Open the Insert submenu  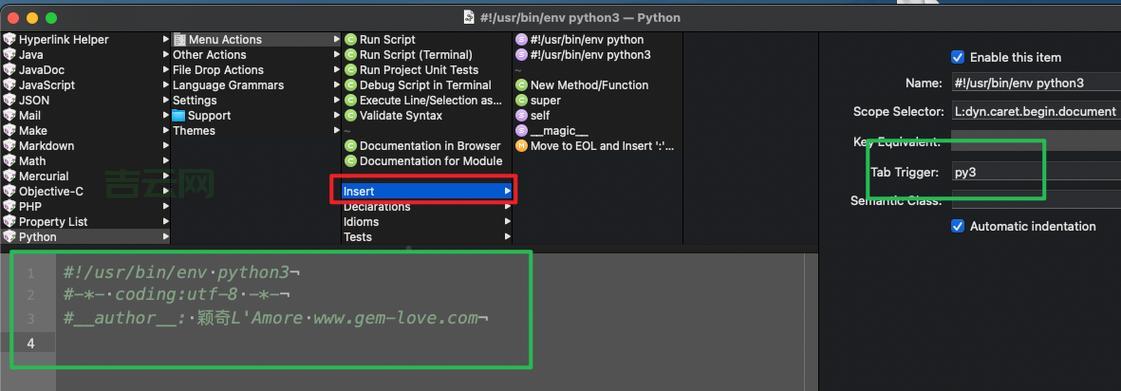pos(427,191)
